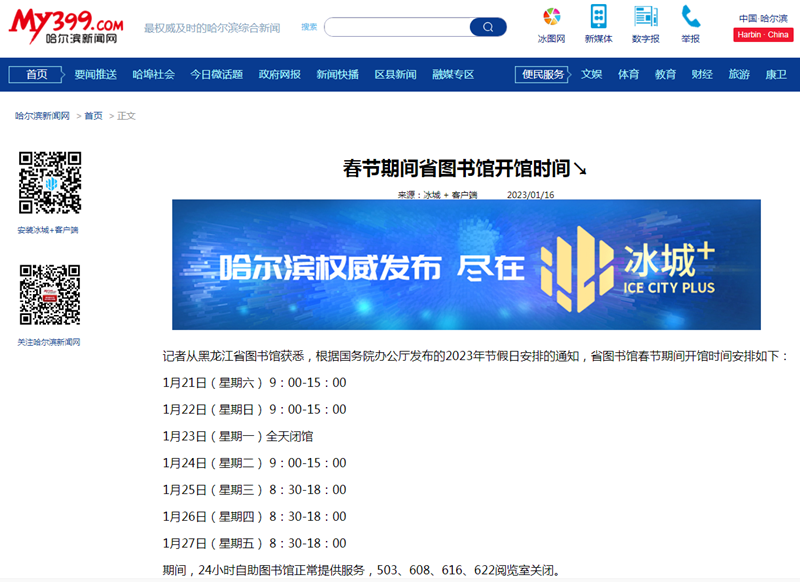Image resolution: width=800 pixels, height=582 pixels.
Task: Open the 新媒体 phone icon
Action: 598,17
